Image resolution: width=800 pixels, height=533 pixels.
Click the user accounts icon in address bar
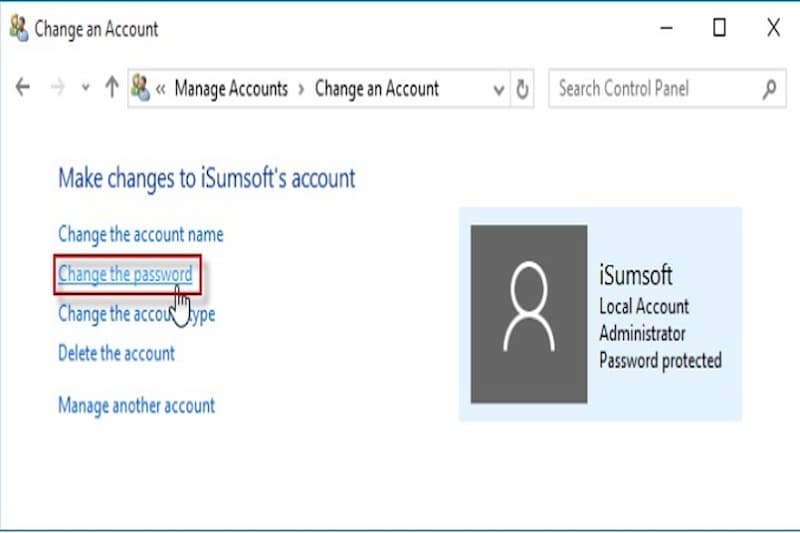pyautogui.click(x=141, y=88)
